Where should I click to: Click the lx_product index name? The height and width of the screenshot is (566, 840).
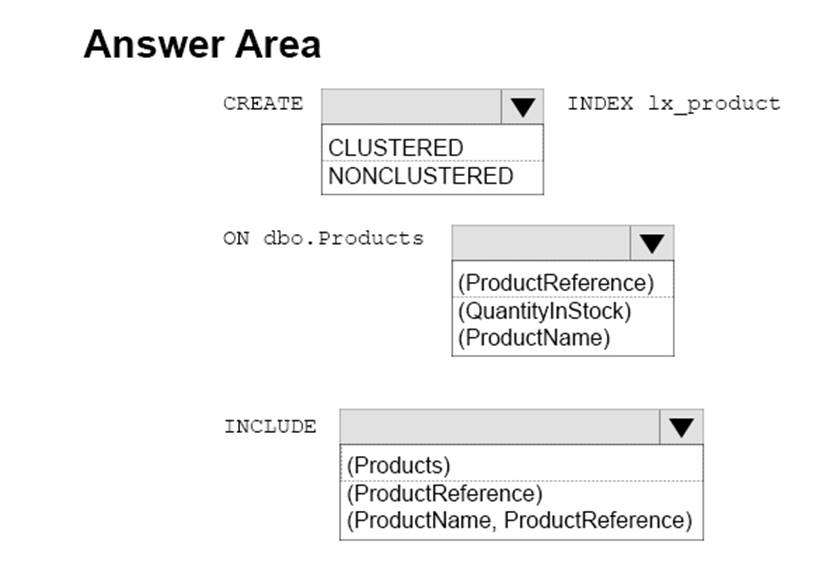[713, 104]
